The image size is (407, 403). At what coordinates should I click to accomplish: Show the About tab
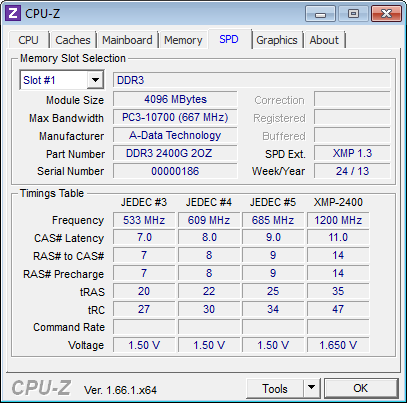coord(324,40)
